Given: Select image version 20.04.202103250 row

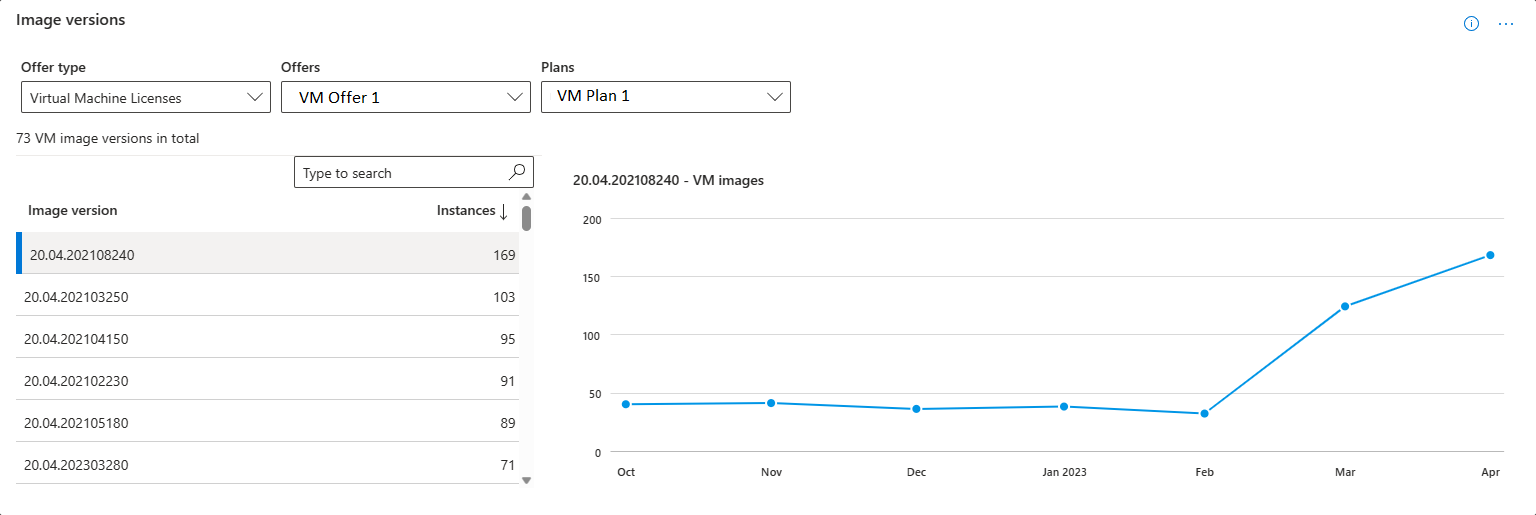Looking at the screenshot, I should pyautogui.click(x=270, y=297).
